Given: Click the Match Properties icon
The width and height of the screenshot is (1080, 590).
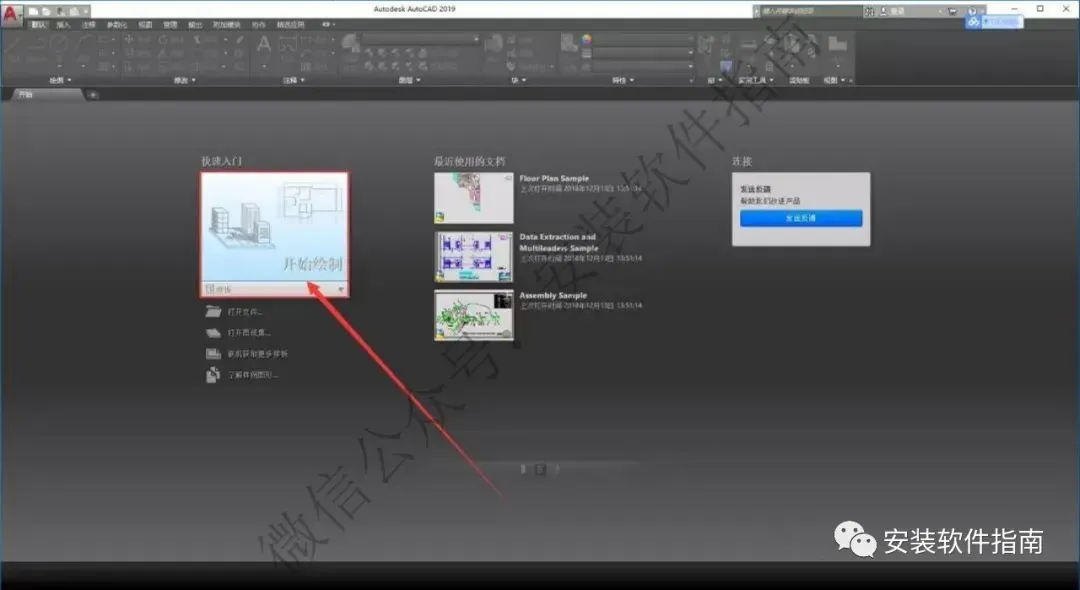Looking at the screenshot, I should click(x=569, y=44).
